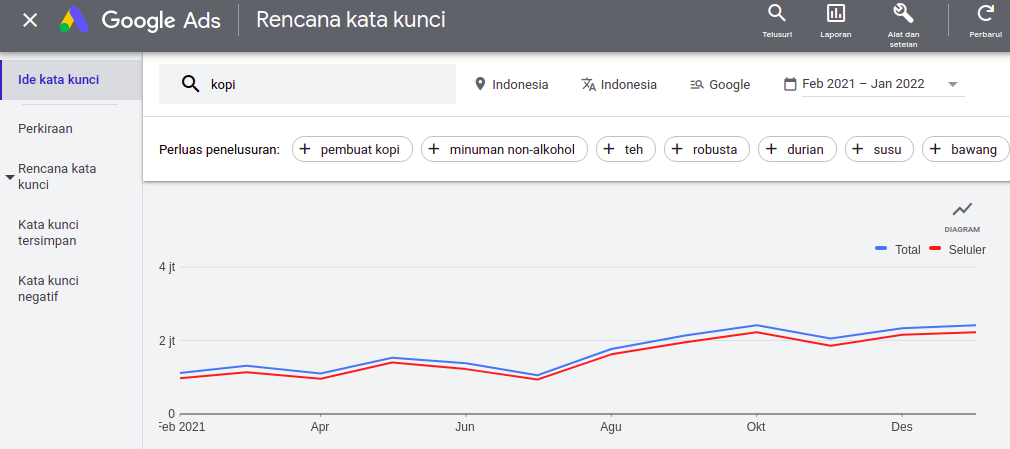This screenshot has width=1010, height=449.
Task: Click the Okt month label on chart
Action: pyautogui.click(x=756, y=427)
